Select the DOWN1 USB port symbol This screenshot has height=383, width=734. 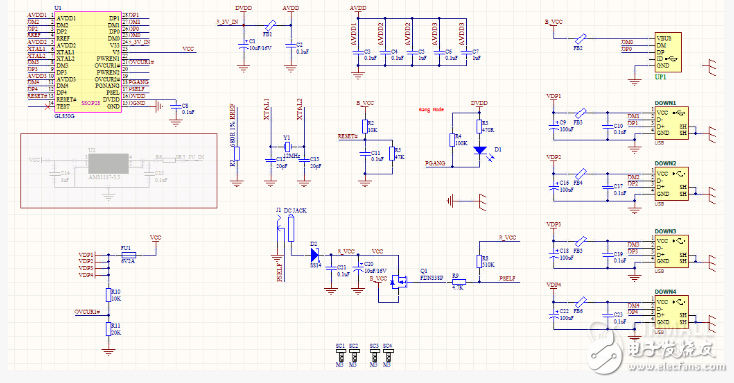(671, 123)
